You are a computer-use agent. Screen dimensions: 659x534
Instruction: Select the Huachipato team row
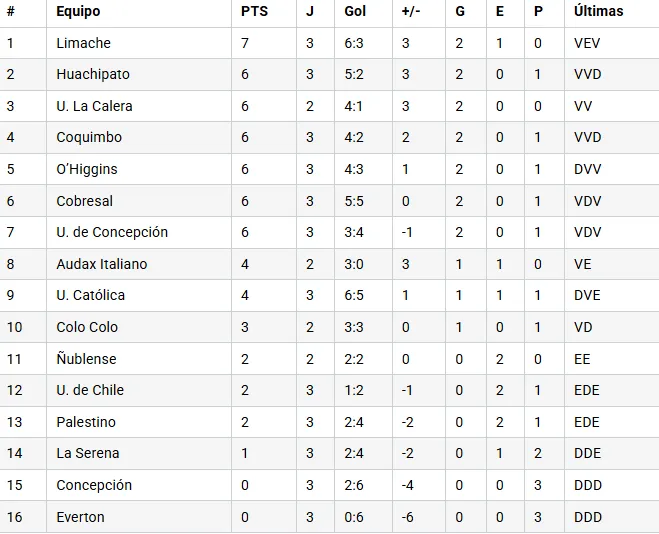point(93,74)
